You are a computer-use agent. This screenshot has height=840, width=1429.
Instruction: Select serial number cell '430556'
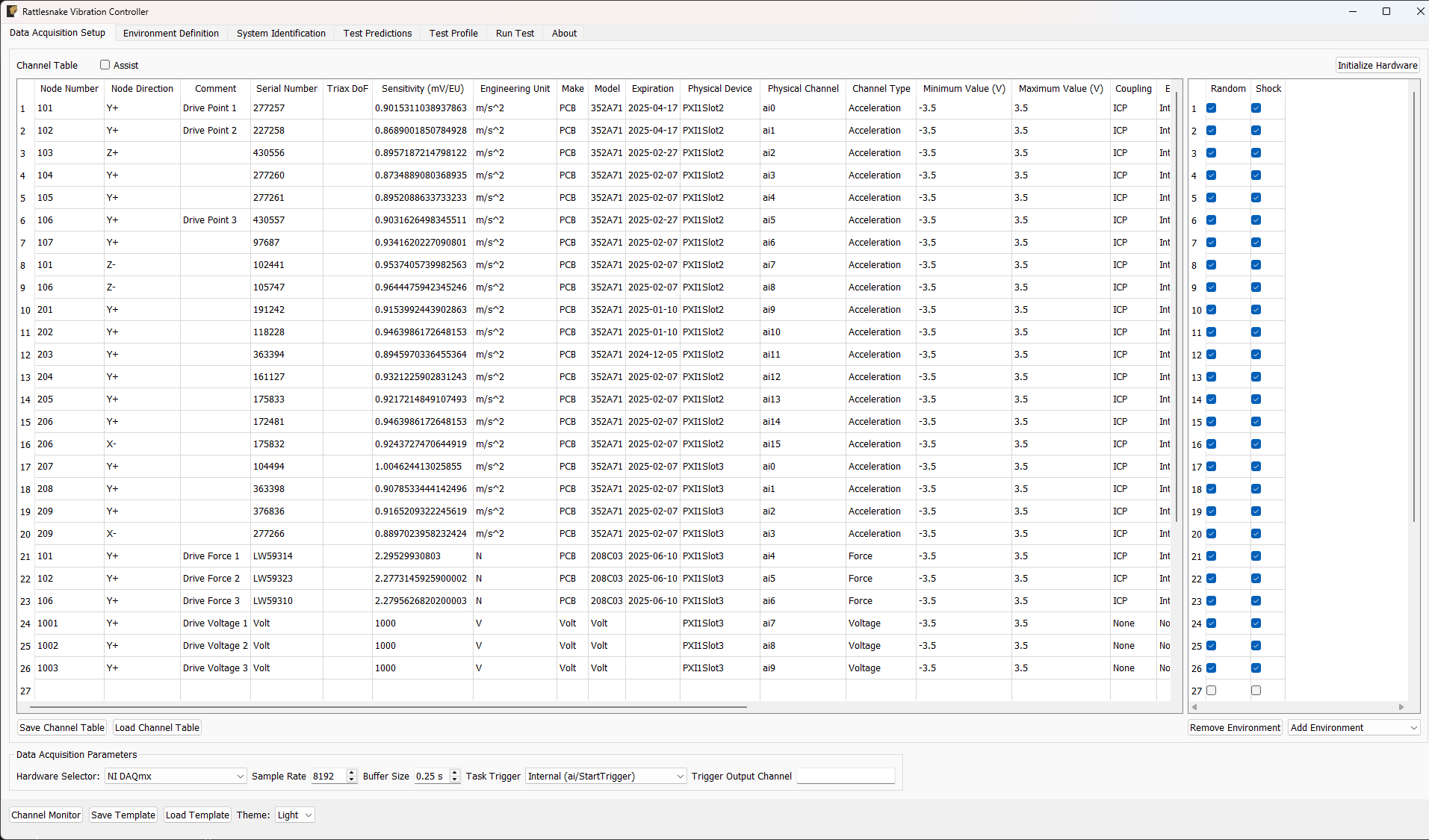[x=287, y=153]
